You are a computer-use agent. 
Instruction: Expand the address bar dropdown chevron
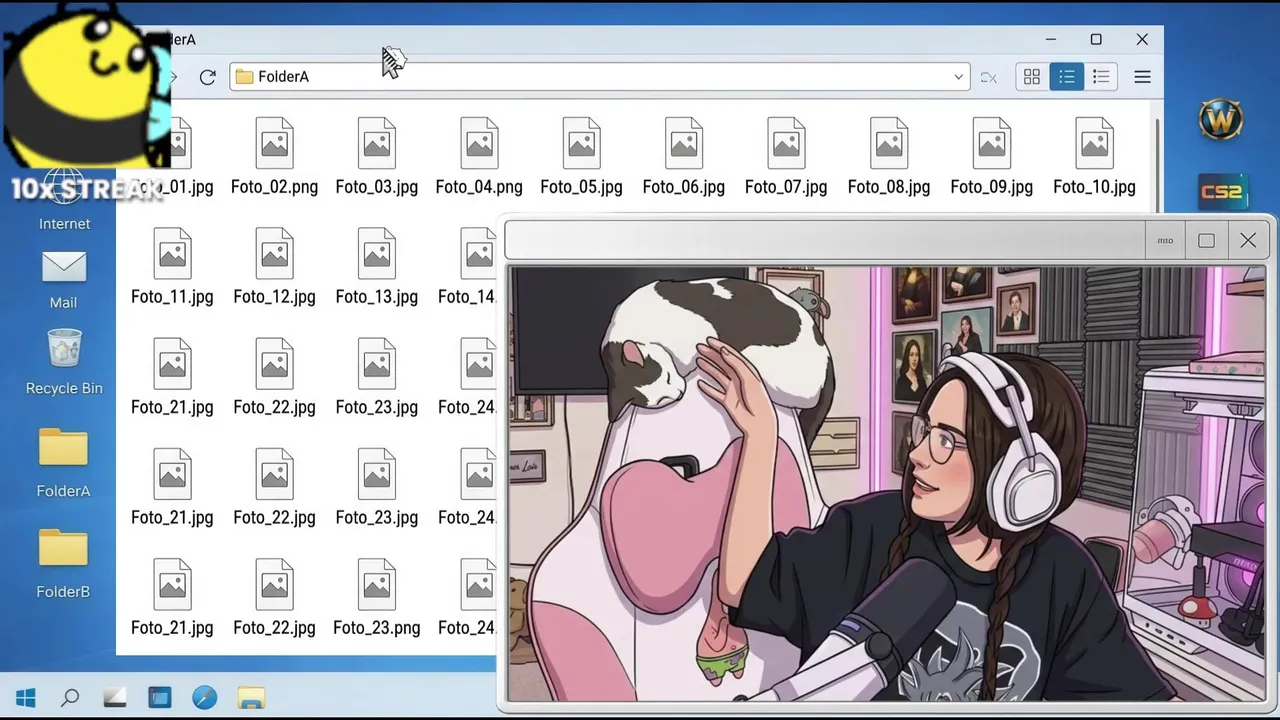[x=958, y=77]
